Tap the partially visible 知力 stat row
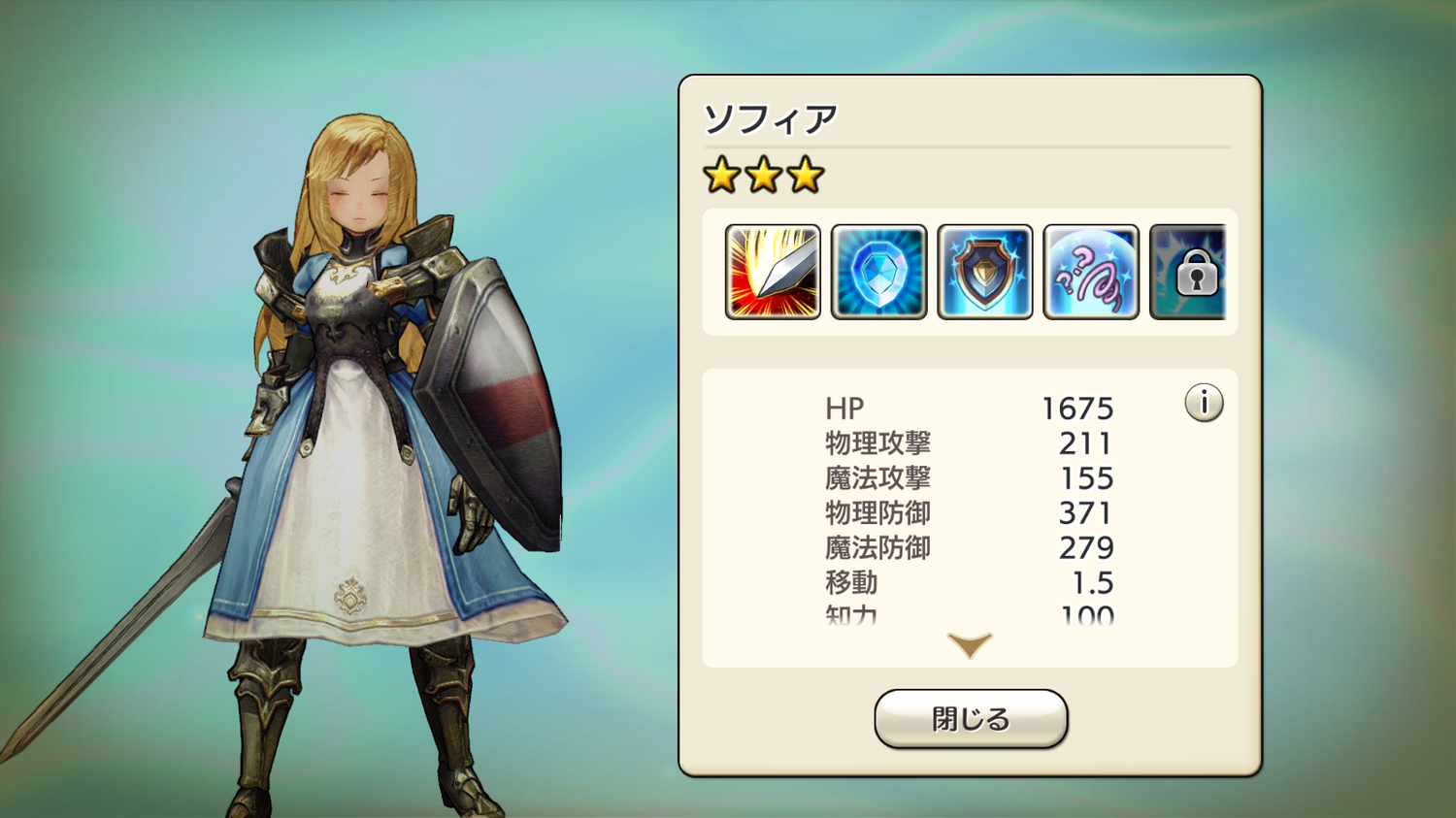Viewport: 1456px width, 818px height. (x=970, y=614)
